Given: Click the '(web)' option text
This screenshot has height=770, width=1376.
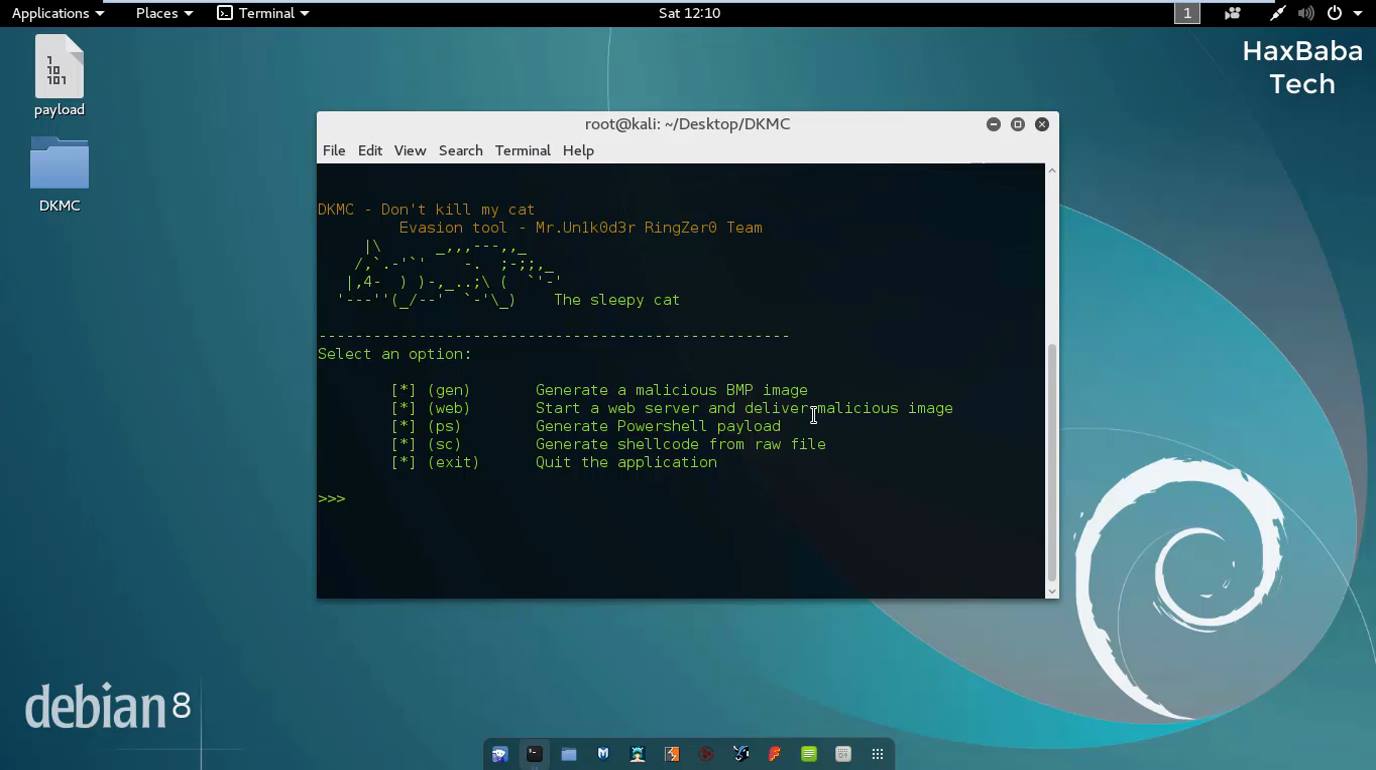Looking at the screenshot, I should 449,408.
